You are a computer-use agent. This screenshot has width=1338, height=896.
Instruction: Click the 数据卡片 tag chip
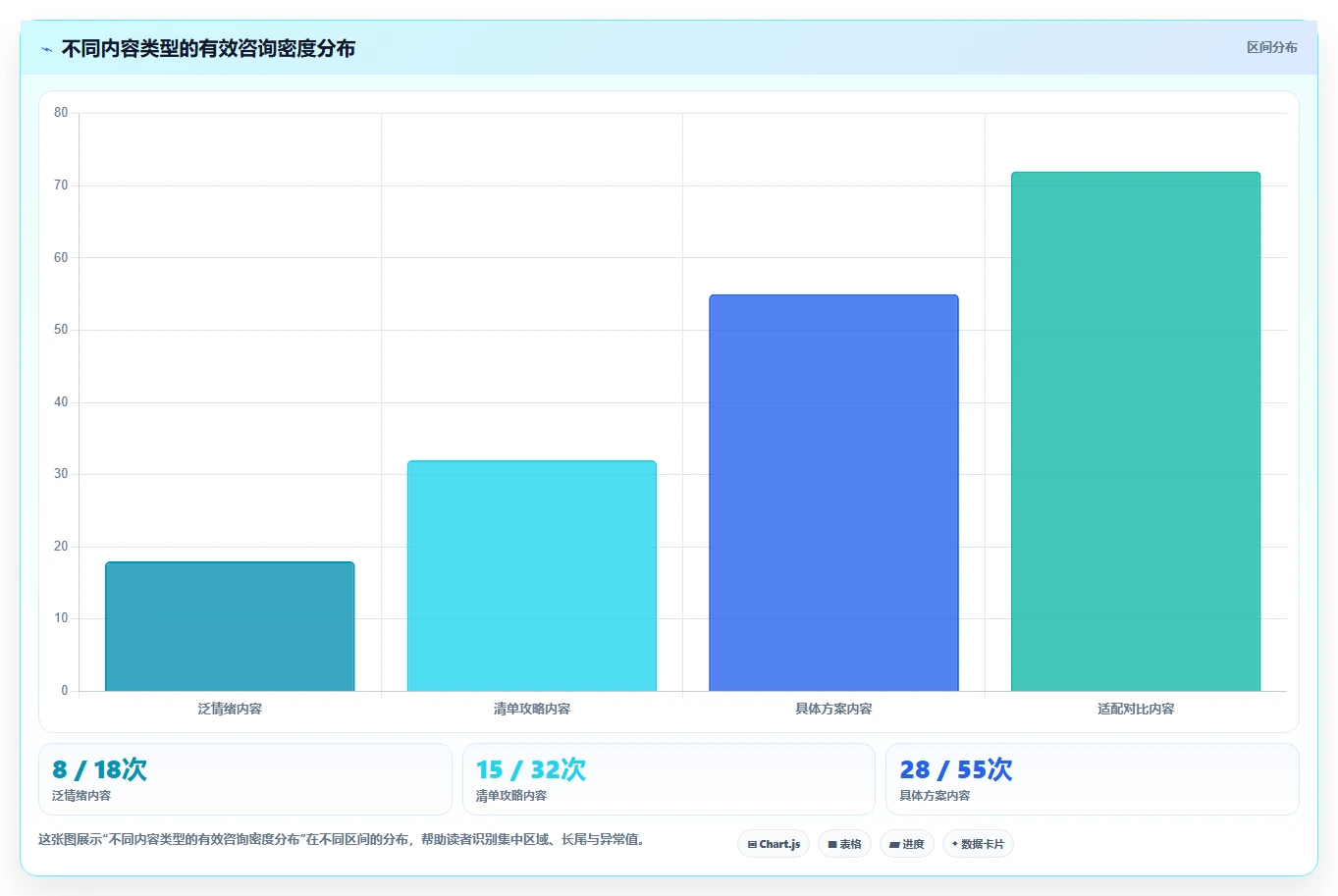[x=978, y=844]
